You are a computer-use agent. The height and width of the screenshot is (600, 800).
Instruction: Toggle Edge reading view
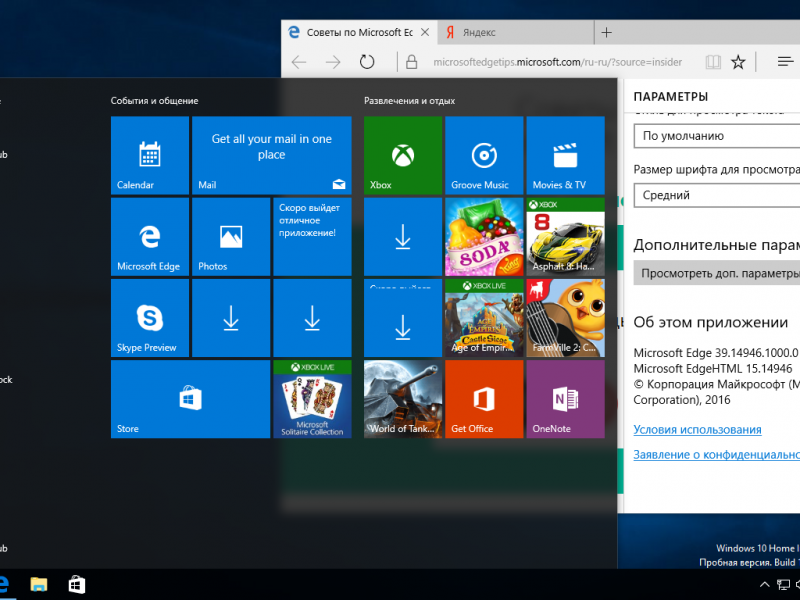(x=713, y=62)
